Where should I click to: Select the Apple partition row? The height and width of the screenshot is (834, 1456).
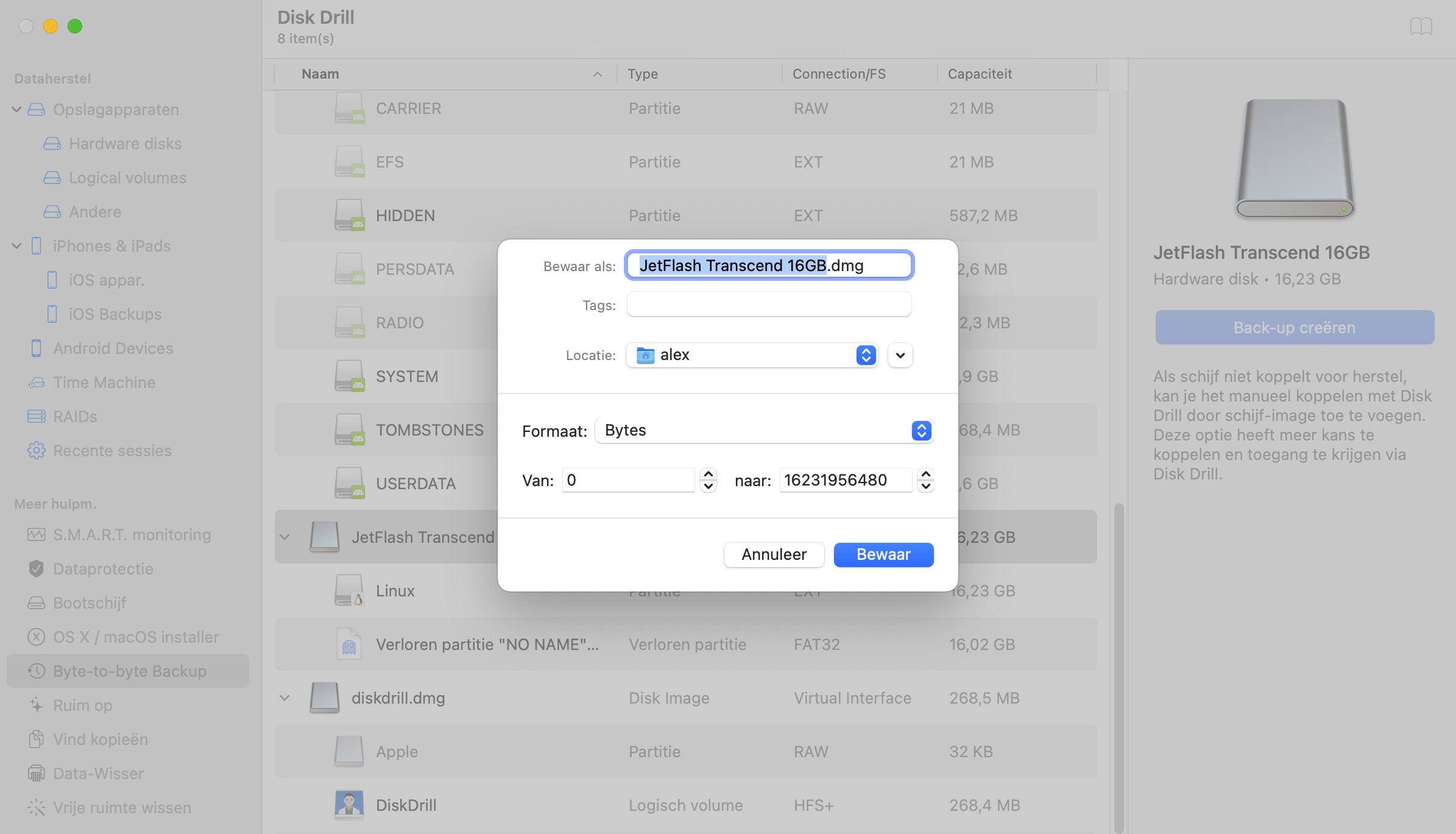pos(685,752)
